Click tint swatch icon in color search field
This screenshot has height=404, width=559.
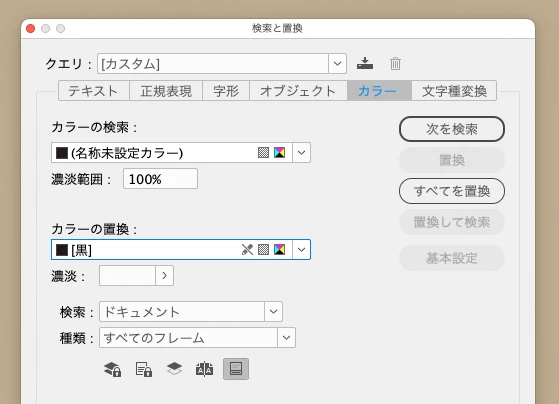click(x=263, y=153)
